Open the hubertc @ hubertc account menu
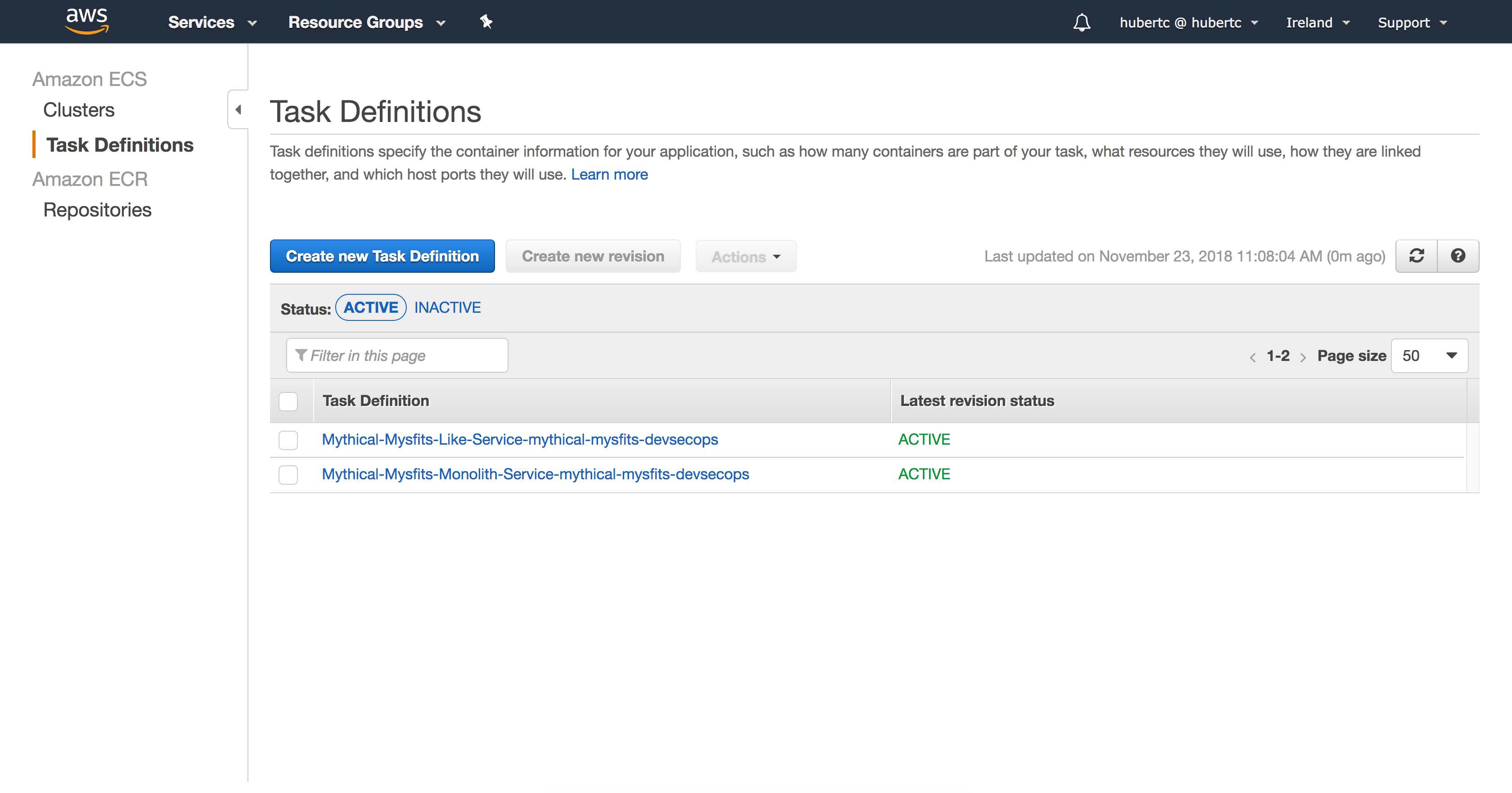This screenshot has height=793, width=1512. coord(1188,23)
